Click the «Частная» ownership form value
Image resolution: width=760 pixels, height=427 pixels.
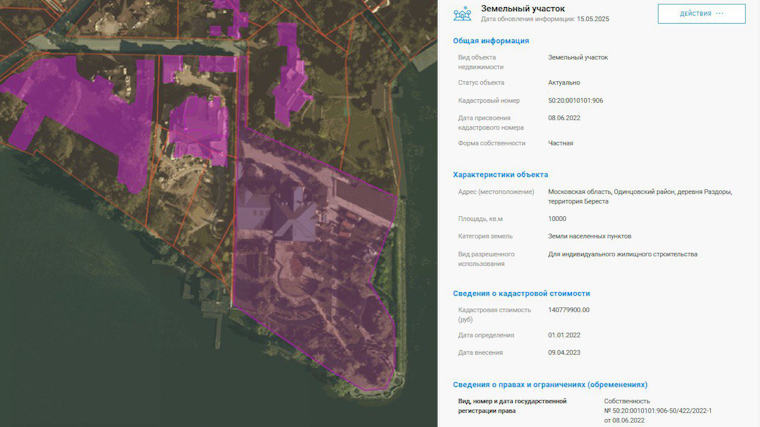(560, 143)
